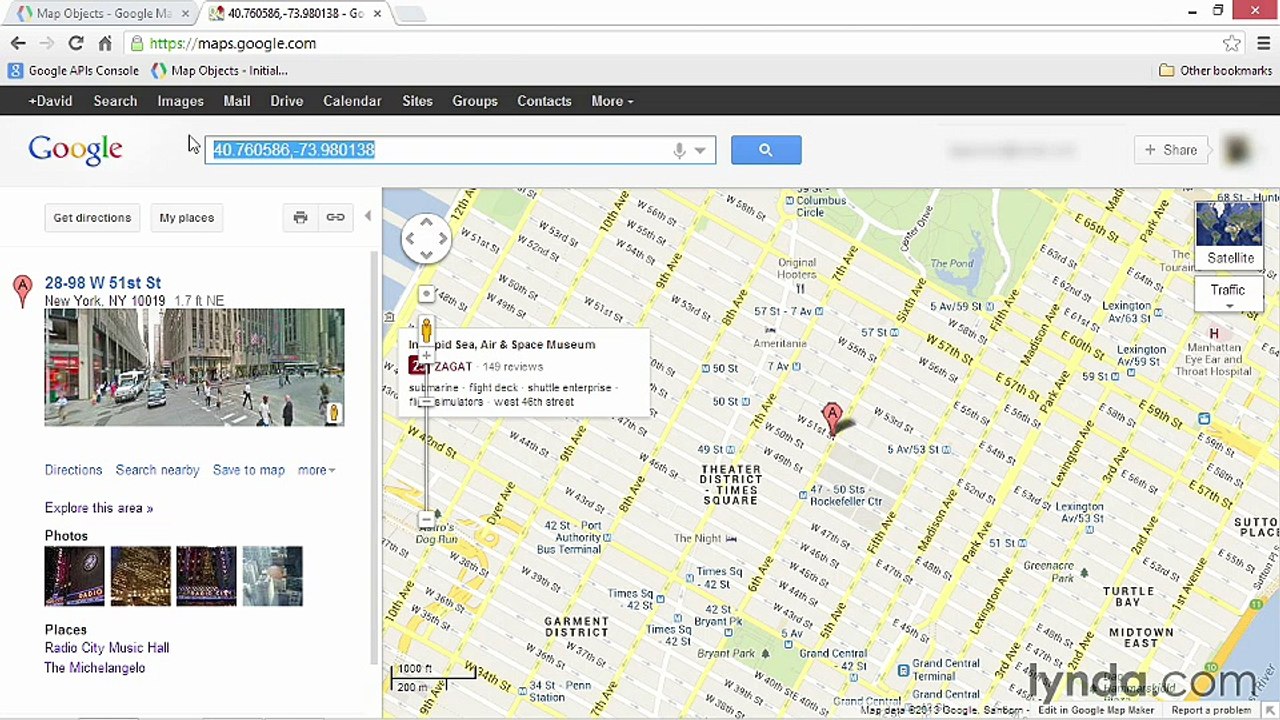The width and height of the screenshot is (1280, 720).
Task: Pan map using the navigation compass
Action: pos(426,238)
